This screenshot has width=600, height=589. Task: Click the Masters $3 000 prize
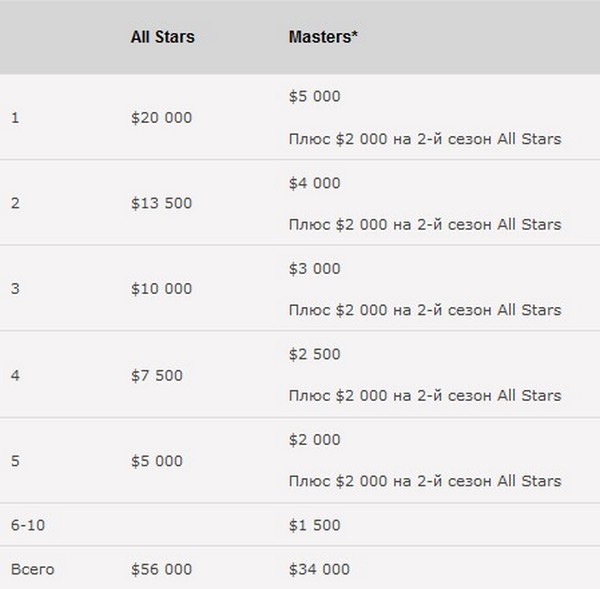pyautogui.click(x=315, y=269)
